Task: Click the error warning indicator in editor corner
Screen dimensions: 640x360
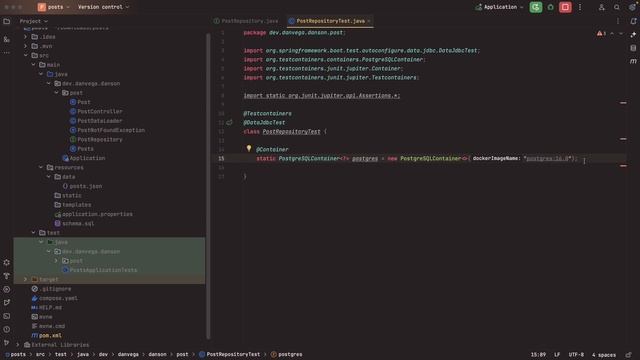Action: click(x=601, y=33)
